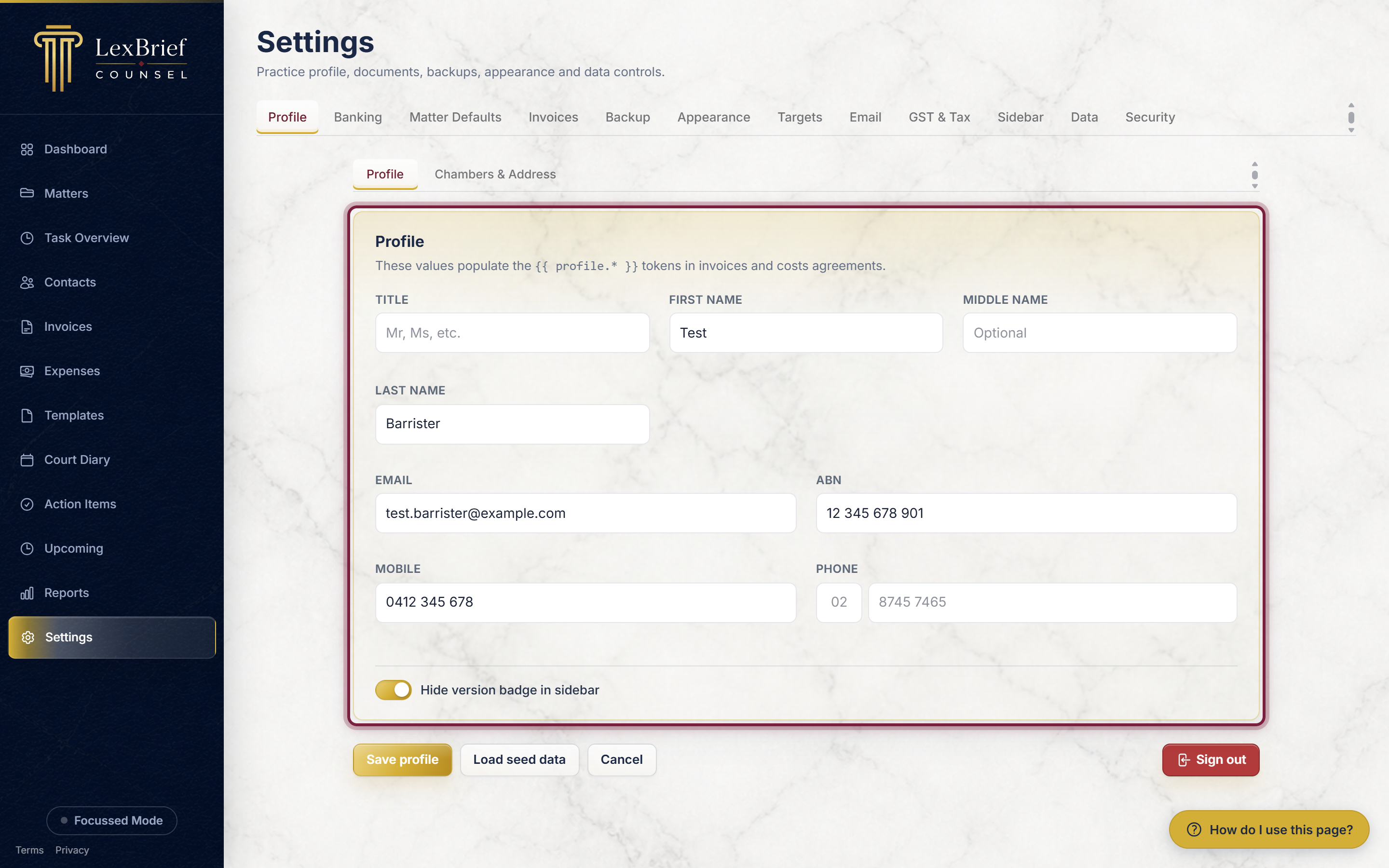Select the Profile sub-tab
Screen dimensions: 1389x868
click(384, 174)
